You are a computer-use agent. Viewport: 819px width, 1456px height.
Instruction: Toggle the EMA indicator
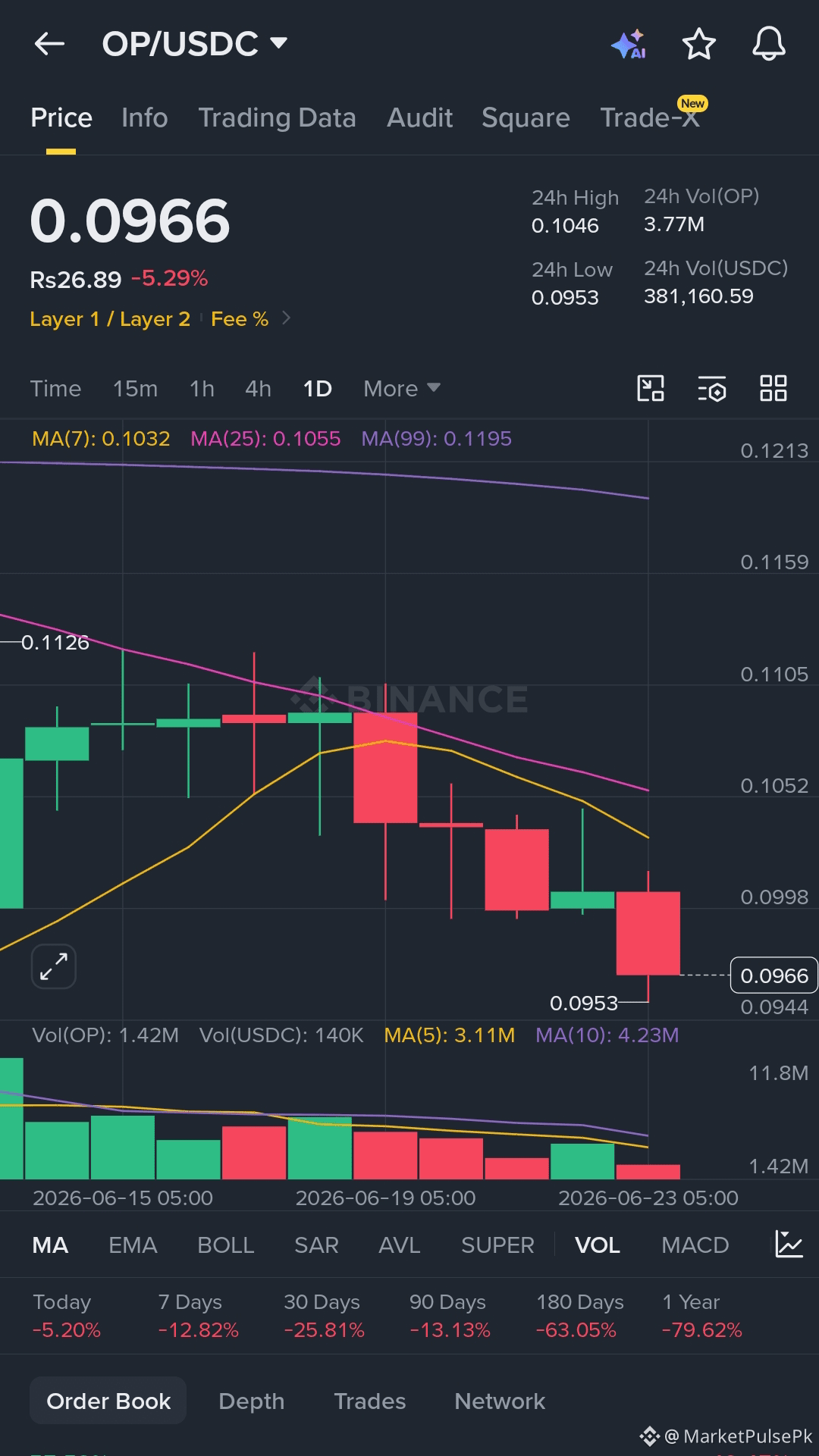[x=133, y=1245]
